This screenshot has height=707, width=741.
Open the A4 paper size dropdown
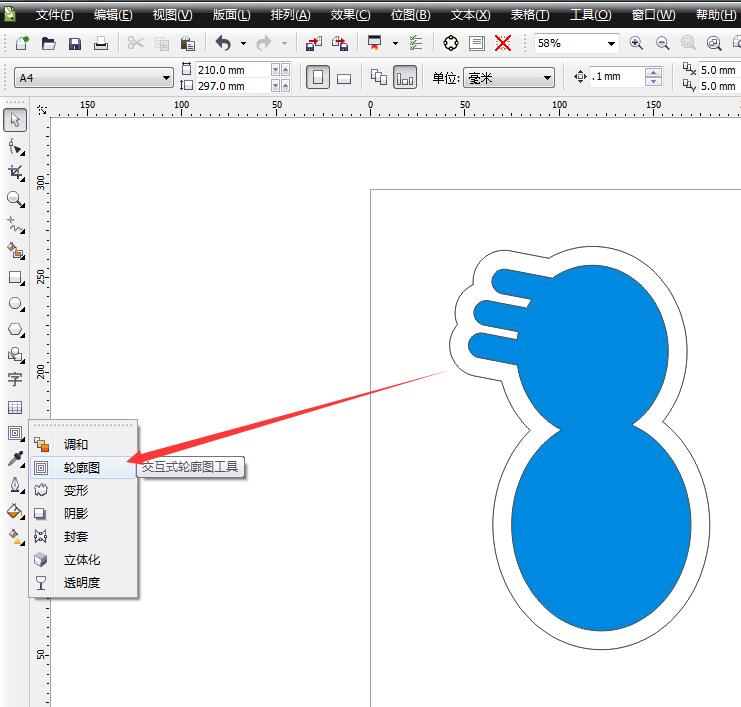pyautogui.click(x=167, y=78)
